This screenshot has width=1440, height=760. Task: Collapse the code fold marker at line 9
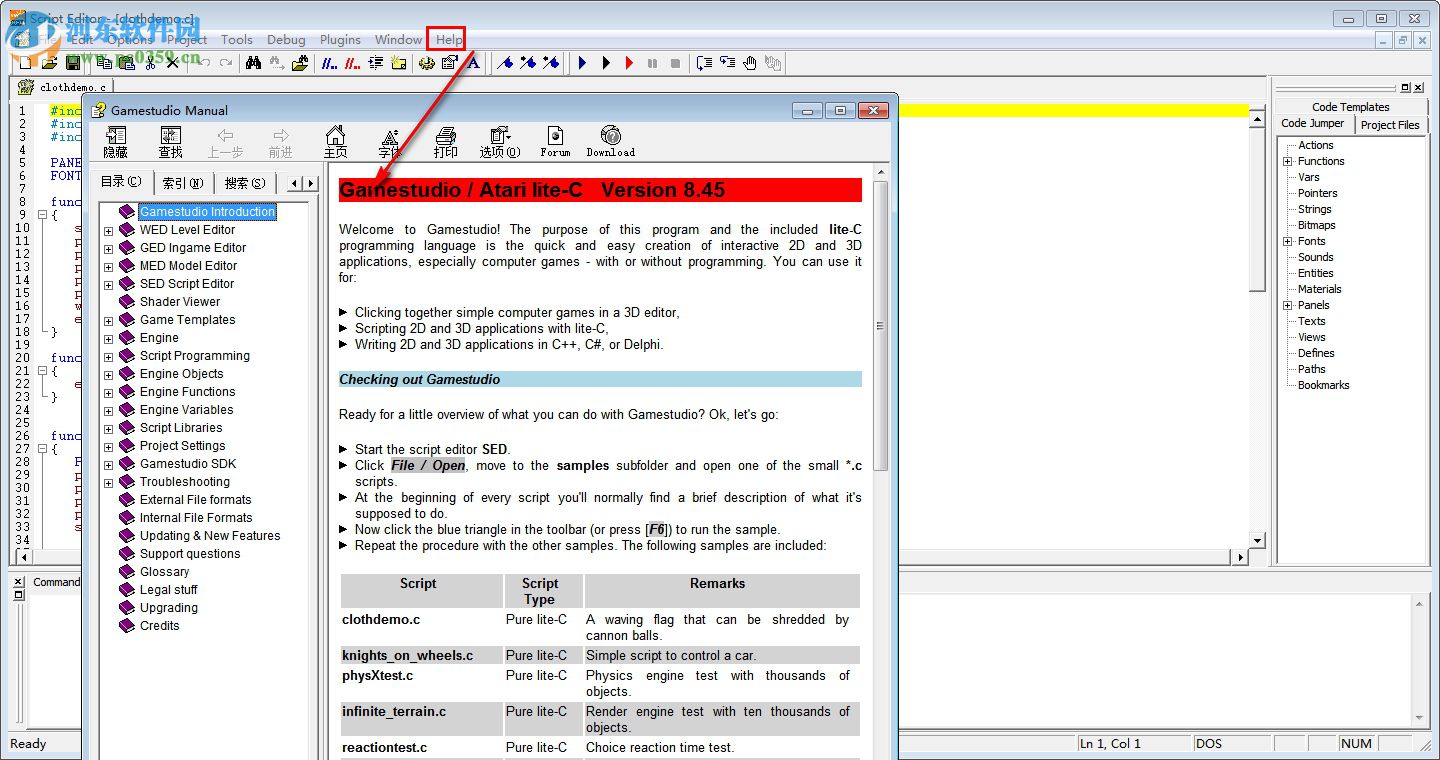[x=42, y=215]
